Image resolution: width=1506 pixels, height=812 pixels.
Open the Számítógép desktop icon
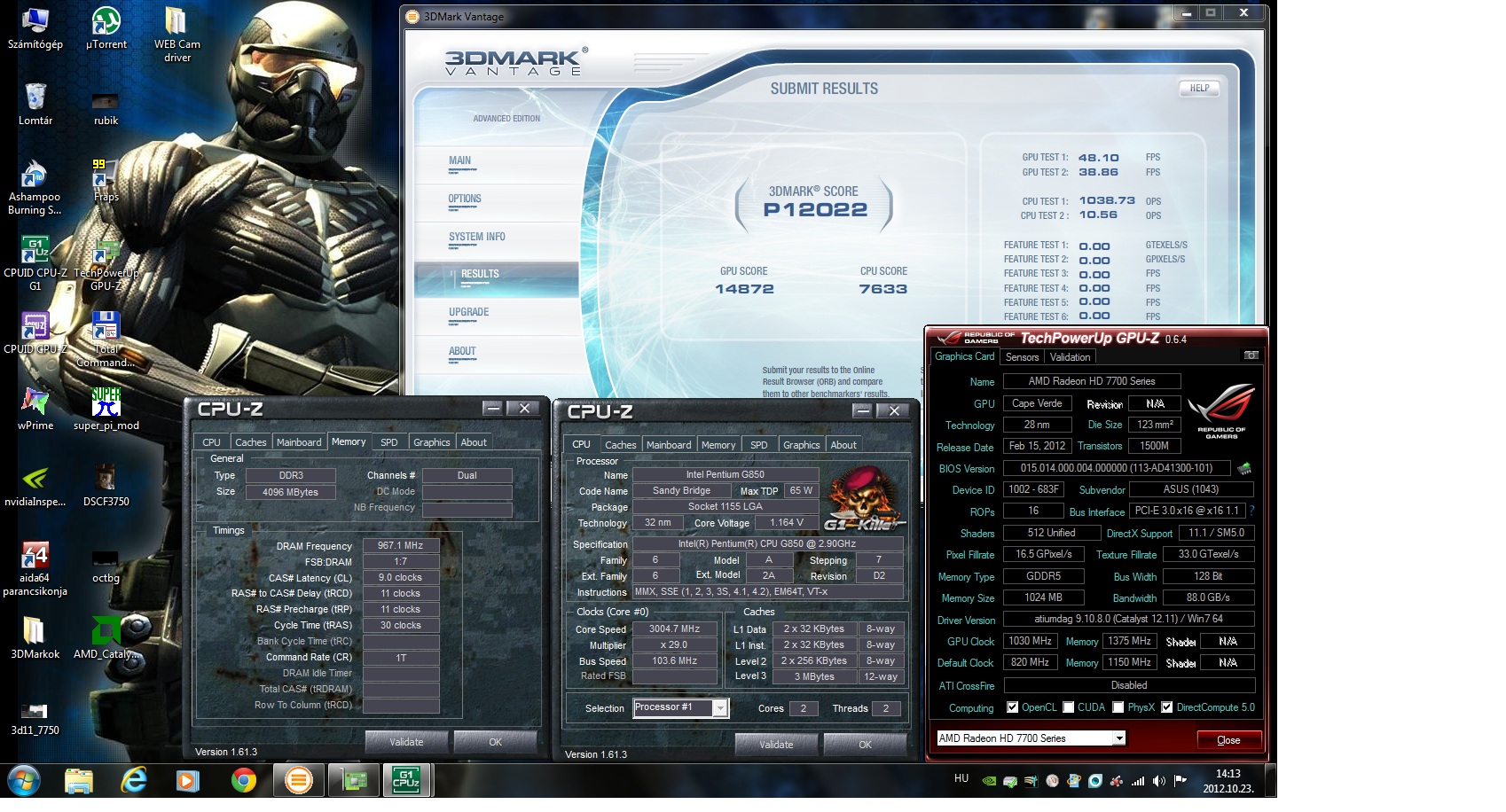pos(35,29)
